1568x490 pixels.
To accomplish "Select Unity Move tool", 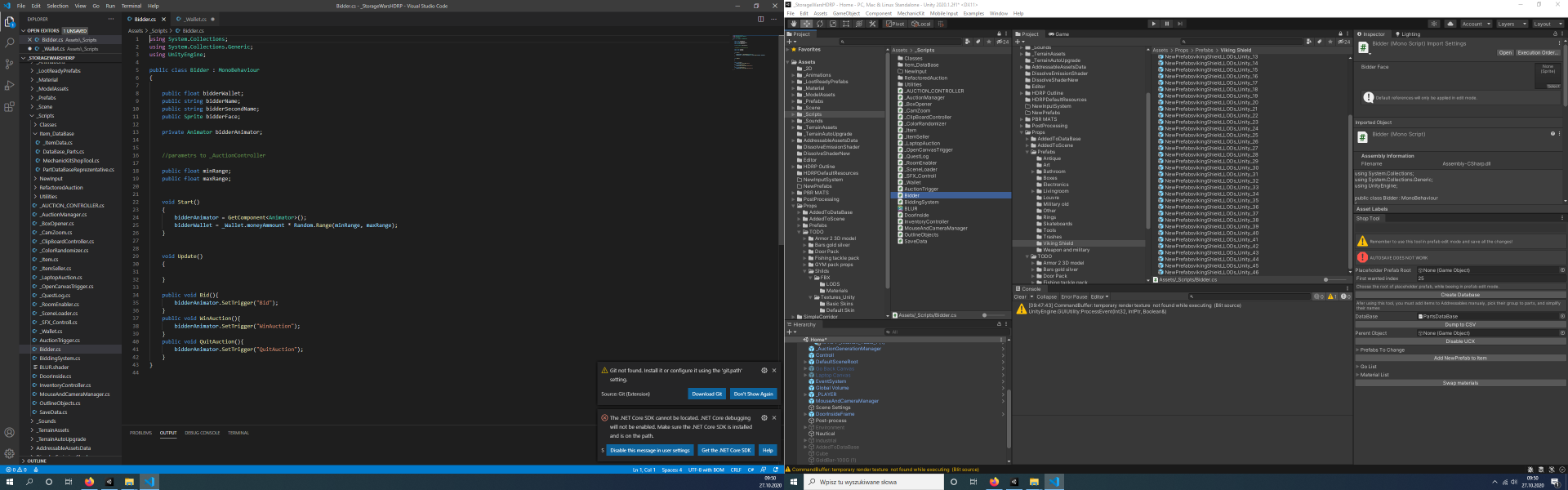I will click(807, 24).
